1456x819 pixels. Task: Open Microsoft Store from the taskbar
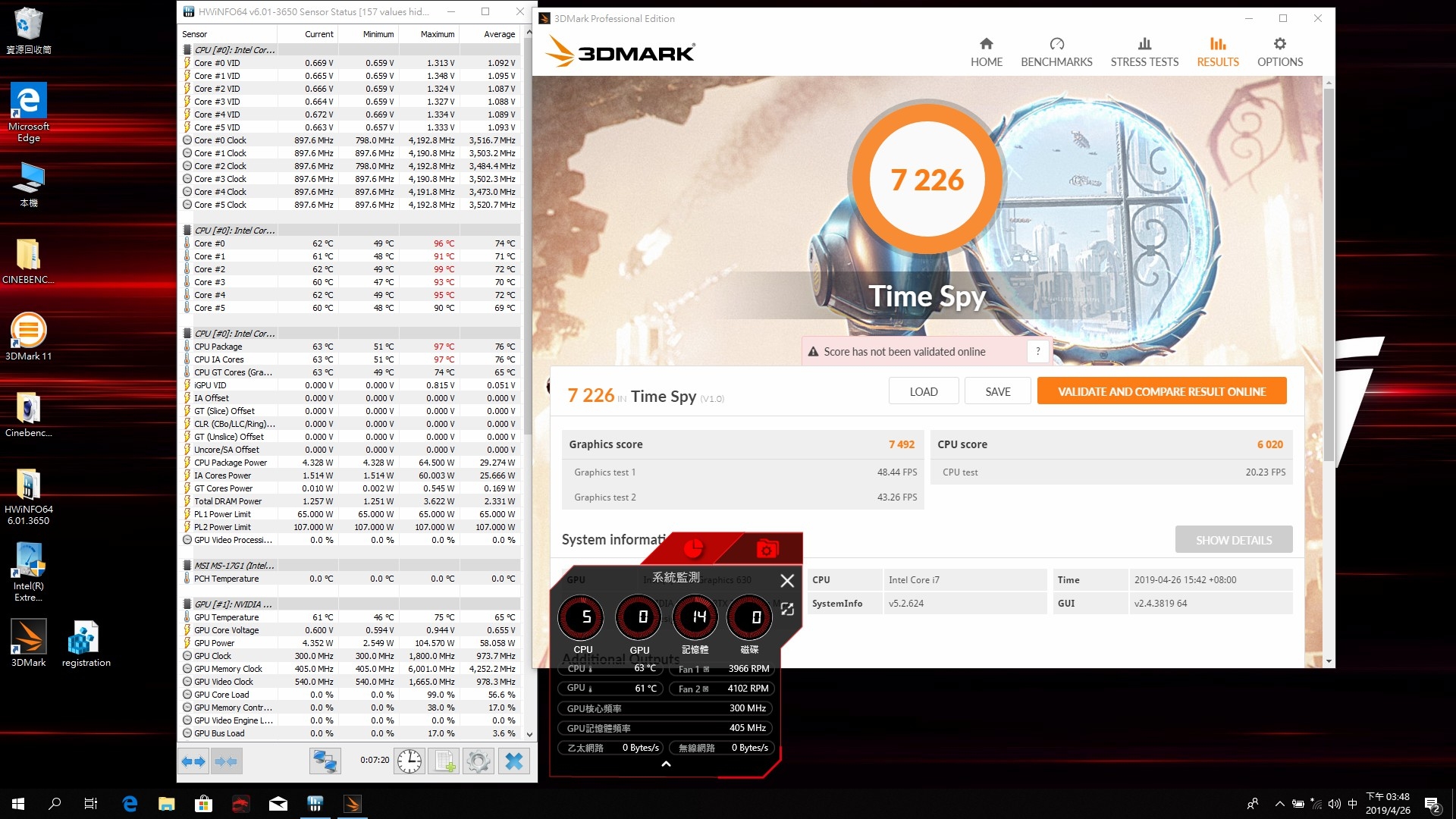[x=203, y=804]
